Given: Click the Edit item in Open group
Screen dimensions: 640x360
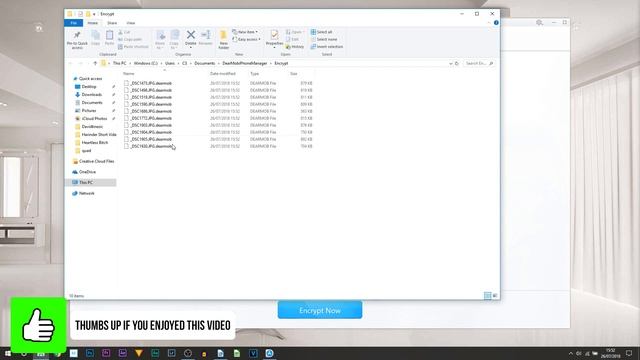Looking at the screenshot, I should point(293,40).
